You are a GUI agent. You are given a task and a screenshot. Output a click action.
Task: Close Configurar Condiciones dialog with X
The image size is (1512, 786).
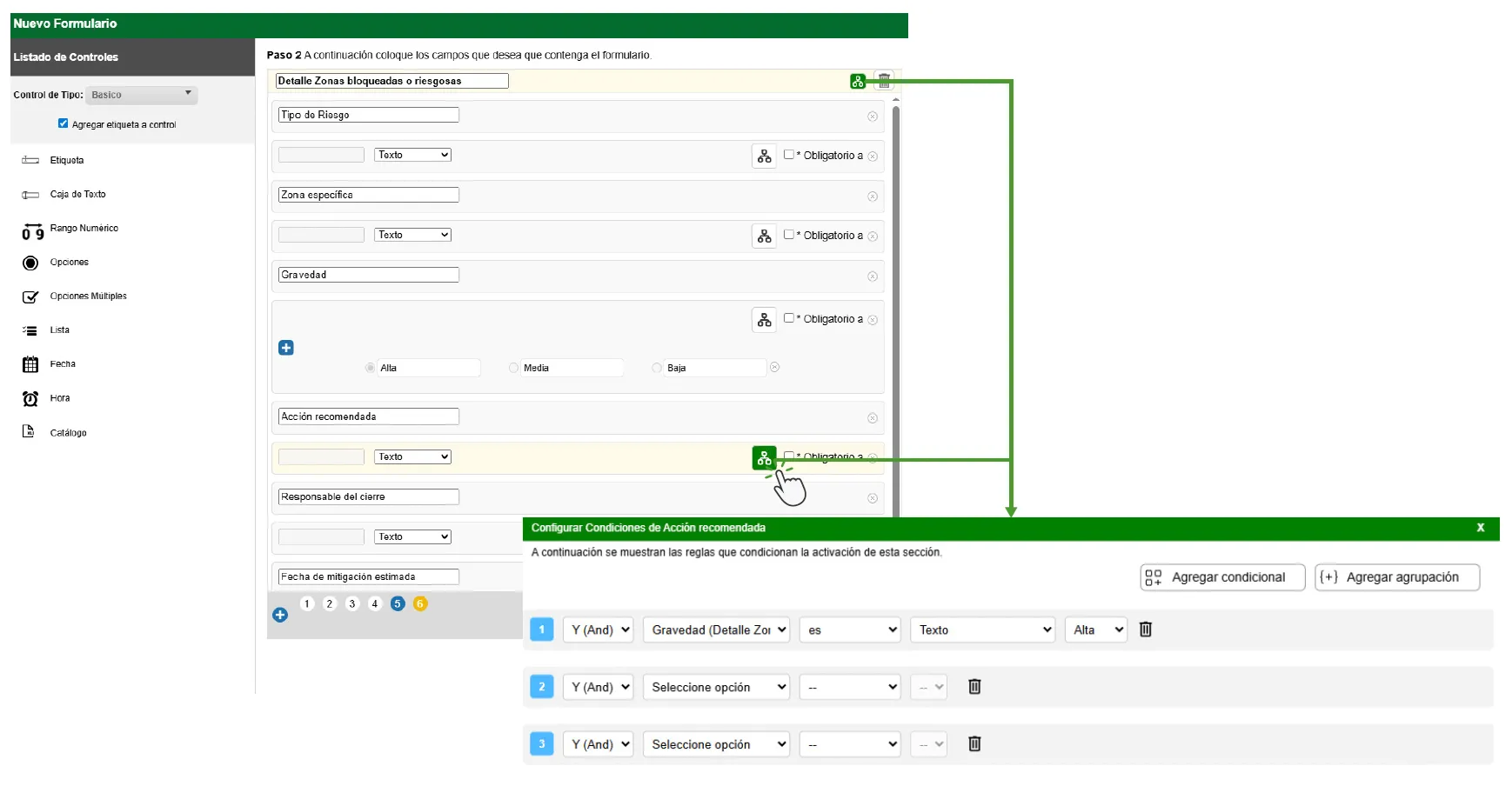[1481, 528]
